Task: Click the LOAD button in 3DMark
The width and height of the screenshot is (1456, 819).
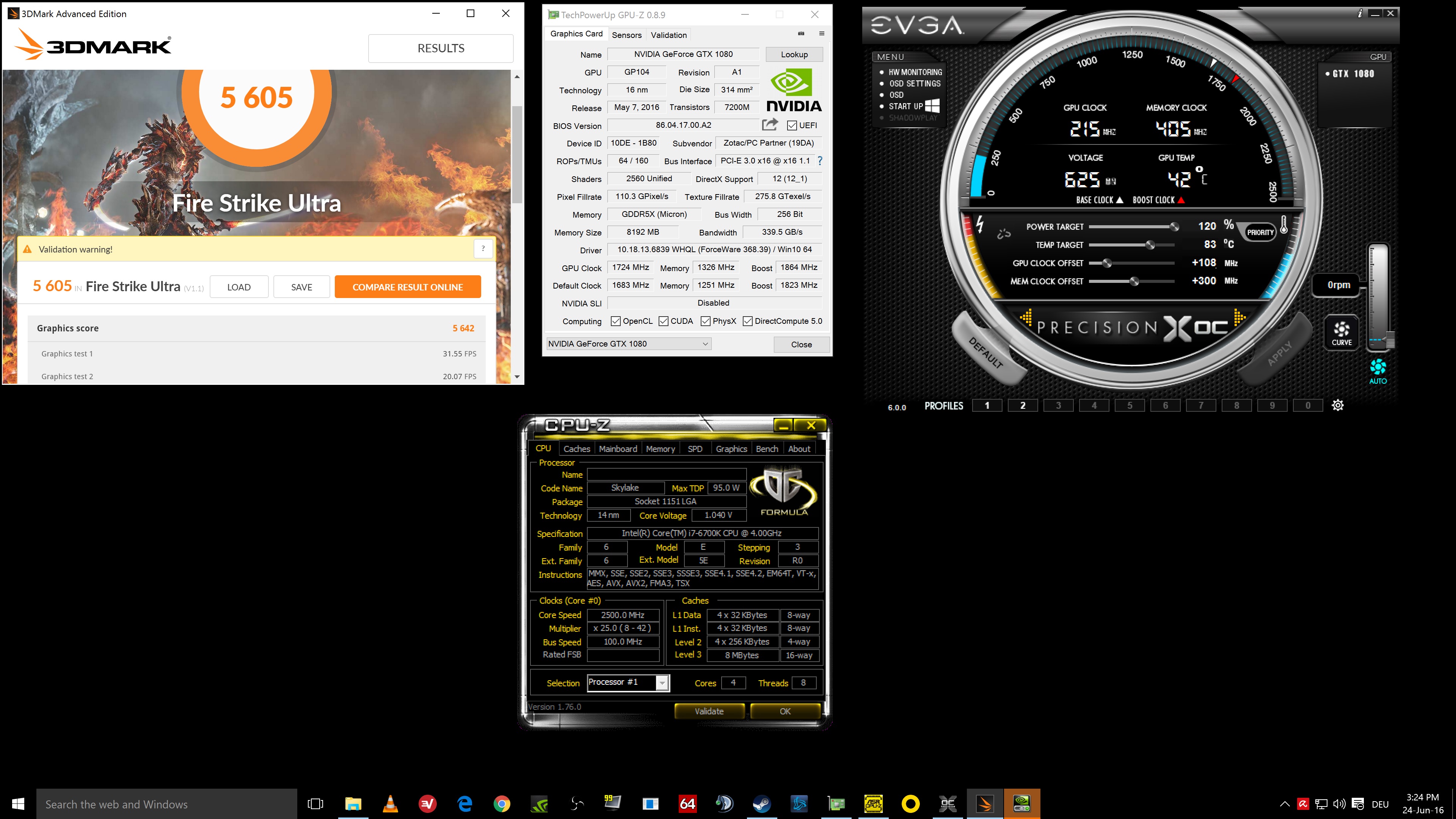Action: click(x=238, y=287)
